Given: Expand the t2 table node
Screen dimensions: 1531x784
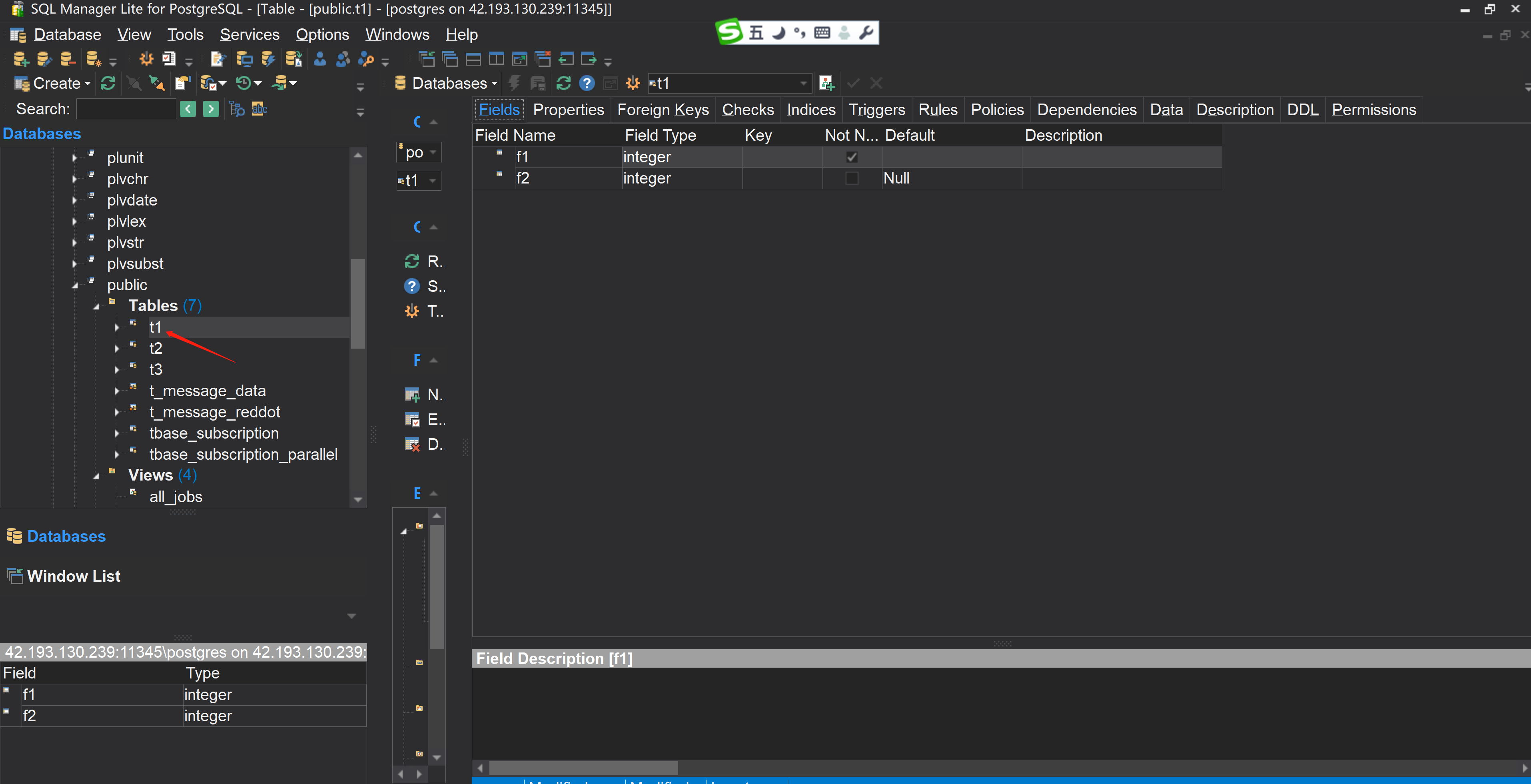Looking at the screenshot, I should coord(117,348).
